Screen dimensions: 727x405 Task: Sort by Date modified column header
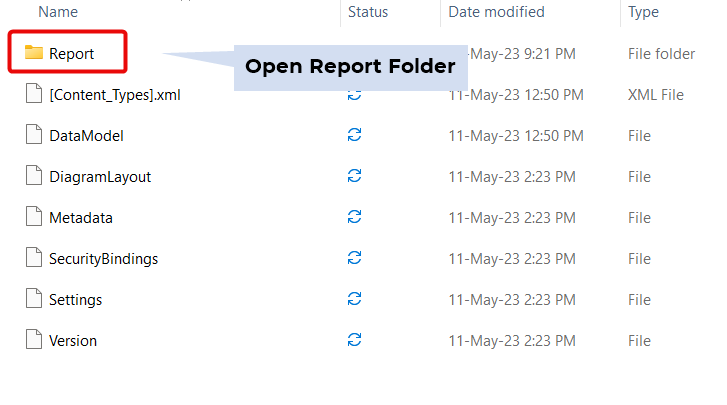coord(497,12)
